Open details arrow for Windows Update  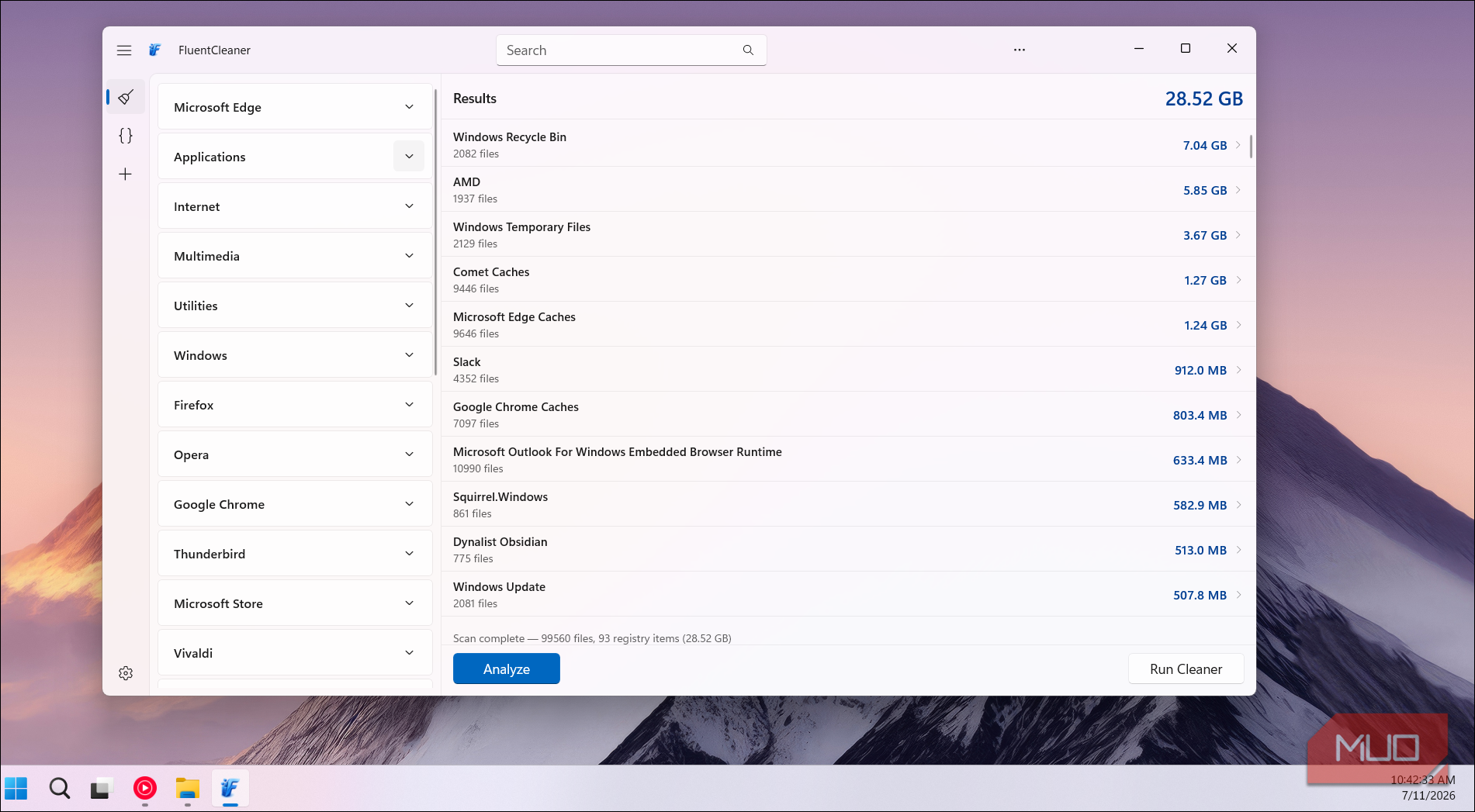(x=1238, y=594)
